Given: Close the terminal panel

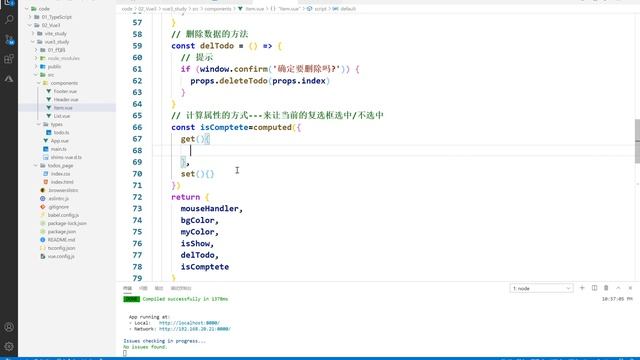Looking at the screenshot, I should pos(630,288).
